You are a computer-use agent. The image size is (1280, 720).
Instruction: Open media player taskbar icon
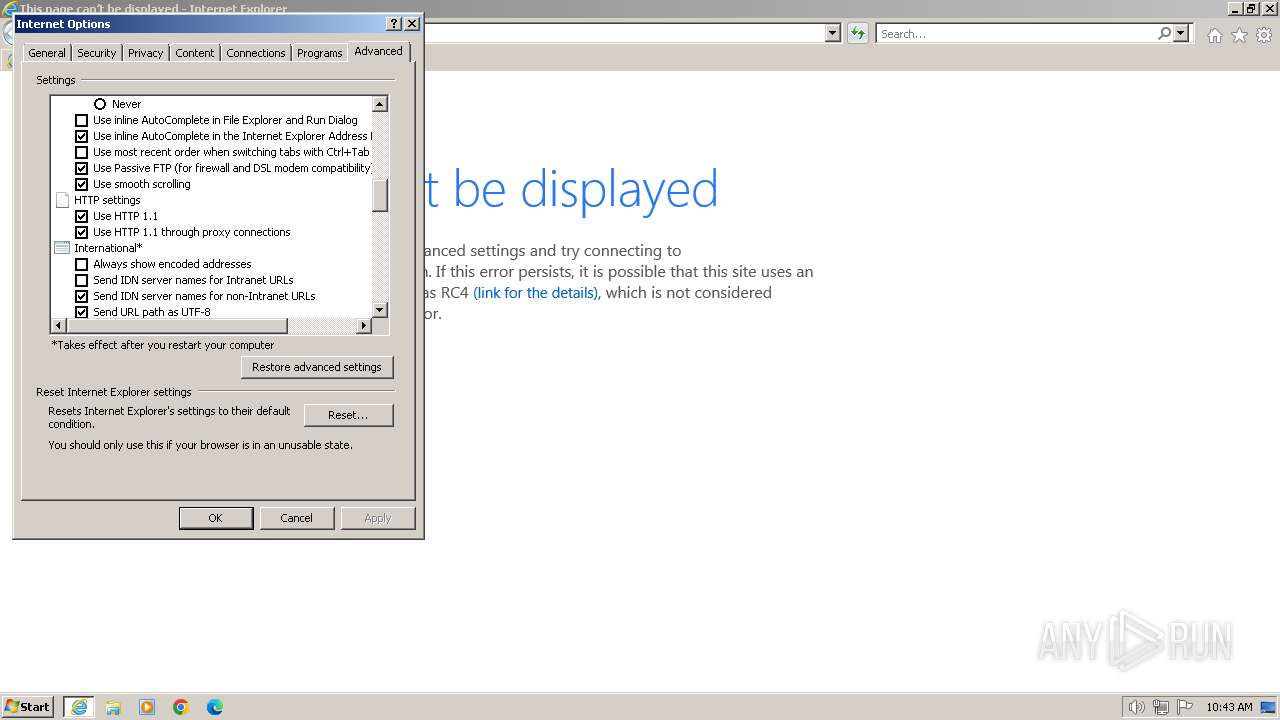pyautogui.click(x=147, y=707)
